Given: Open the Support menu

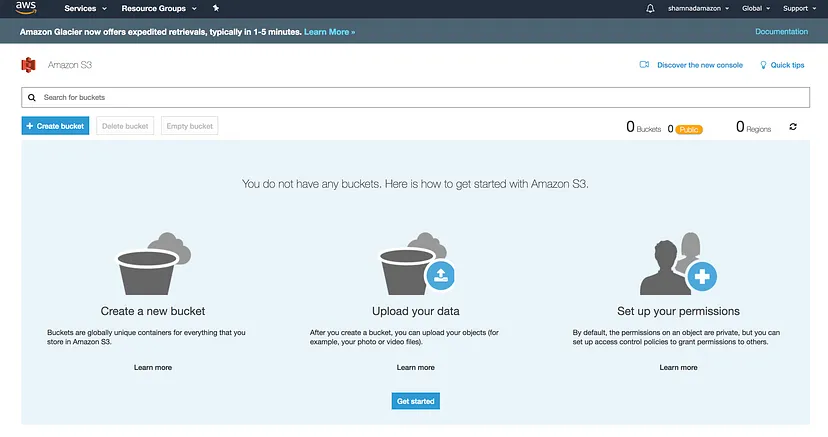Looking at the screenshot, I should (798, 8).
